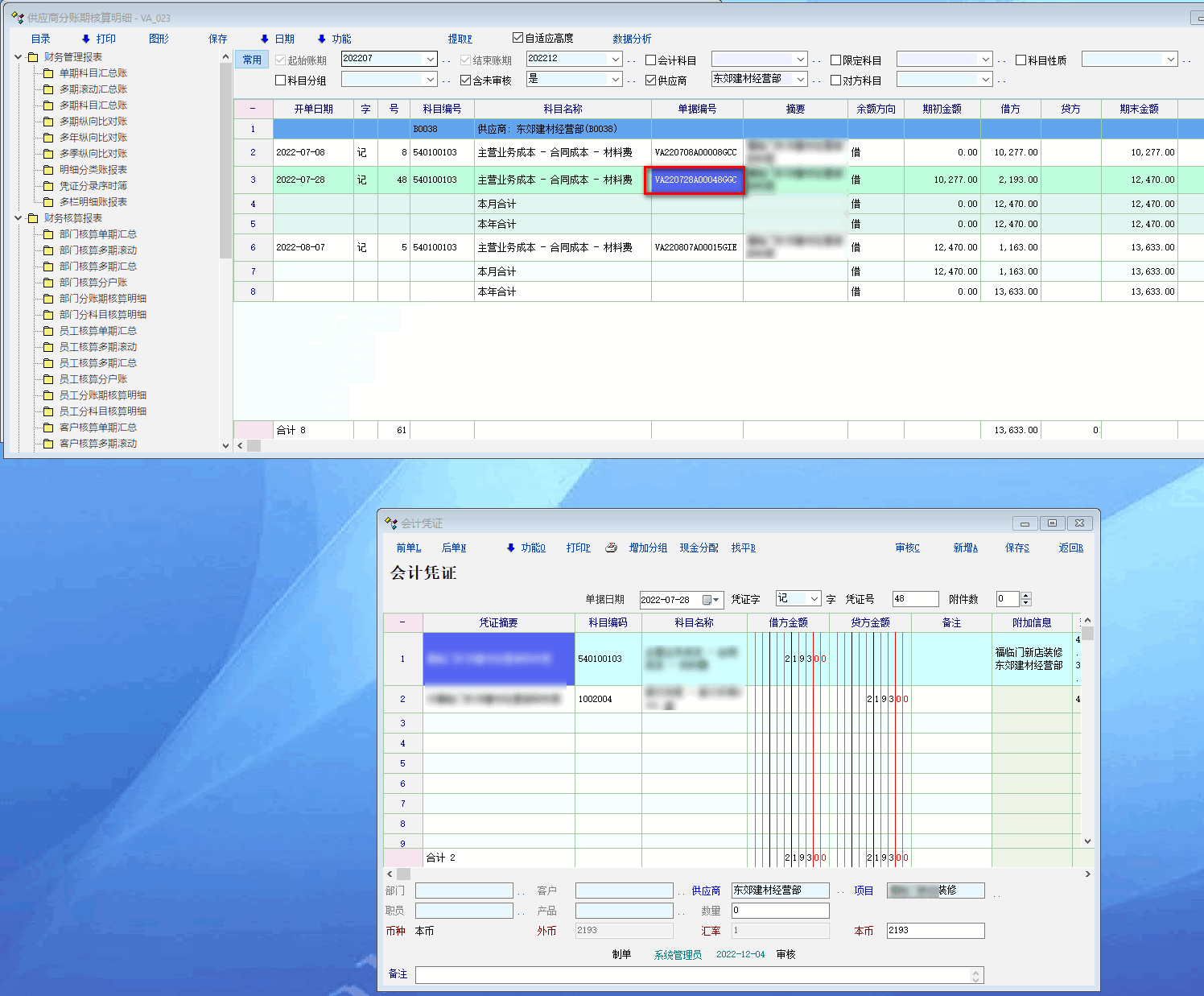Click 审核C button in voucher window

click(907, 548)
